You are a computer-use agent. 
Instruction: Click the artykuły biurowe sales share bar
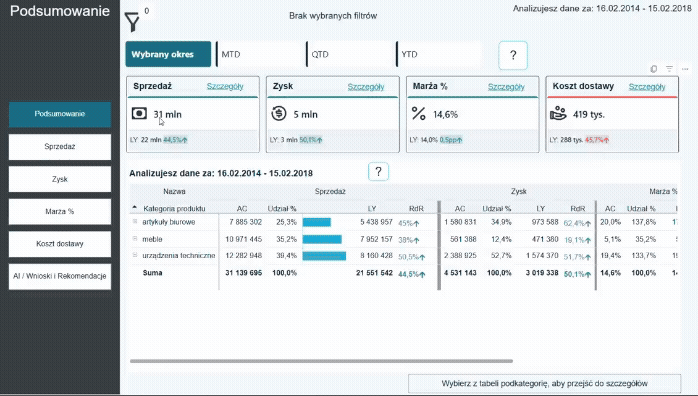317,222
